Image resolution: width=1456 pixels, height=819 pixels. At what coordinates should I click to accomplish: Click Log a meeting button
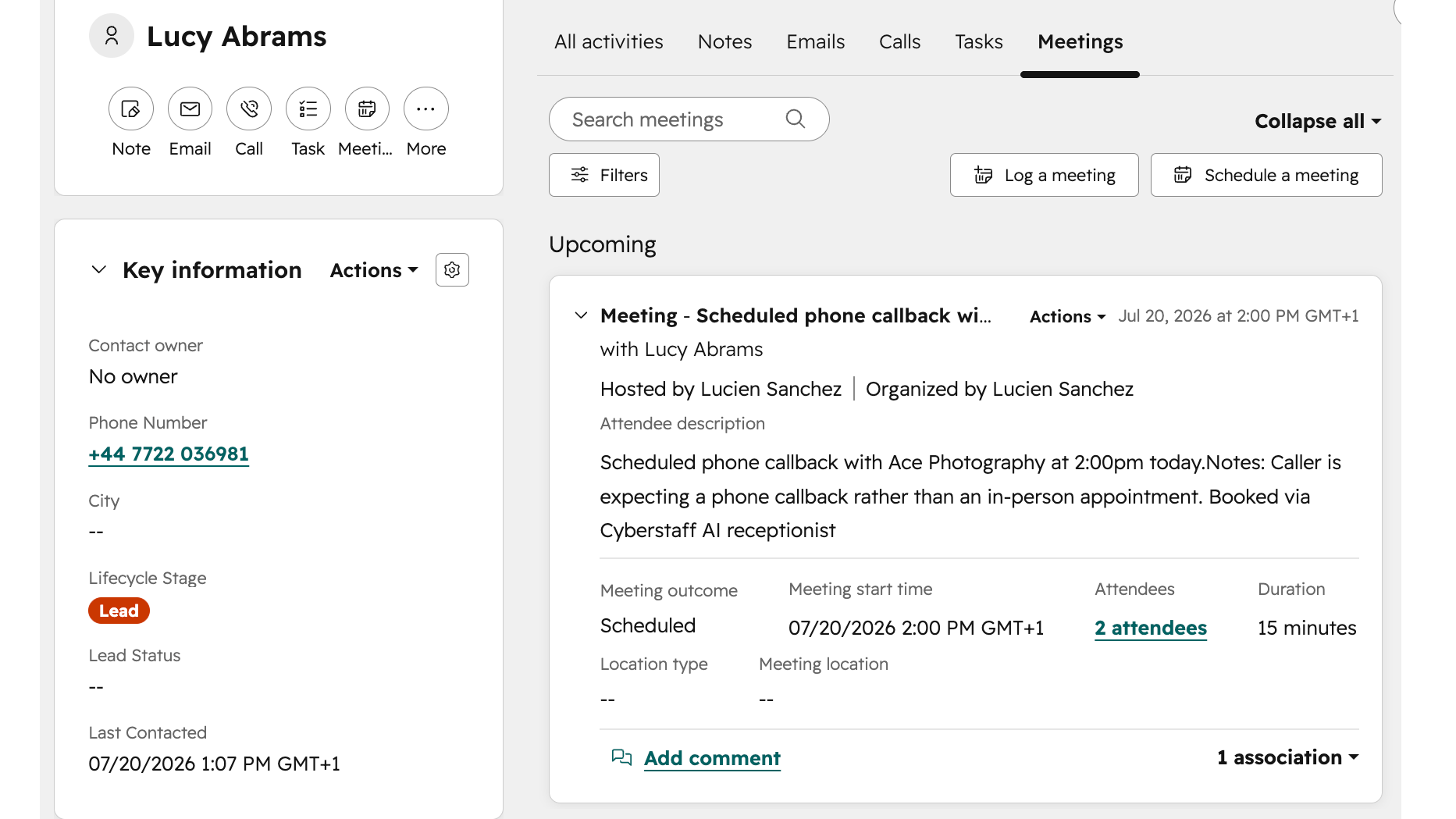click(1045, 175)
